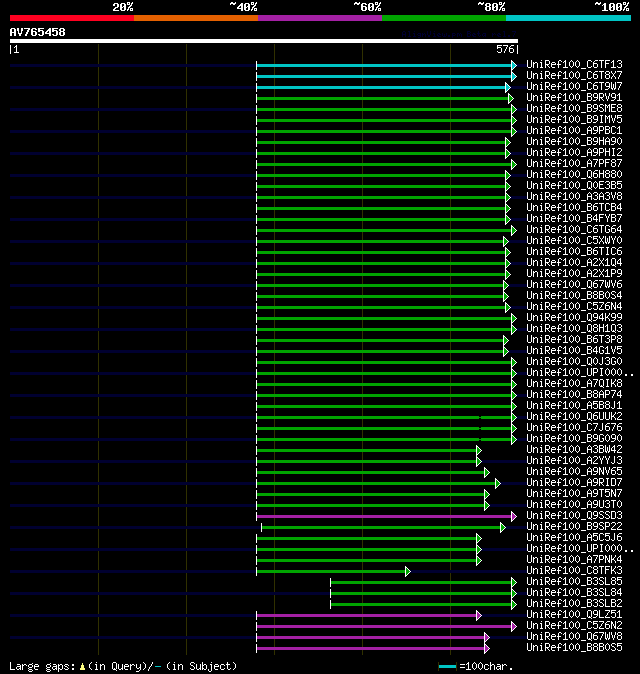Image resolution: width=640 pixels, height=674 pixels.
Task: Select the text UniRef100_C5XWY0
Action: click(x=574, y=240)
